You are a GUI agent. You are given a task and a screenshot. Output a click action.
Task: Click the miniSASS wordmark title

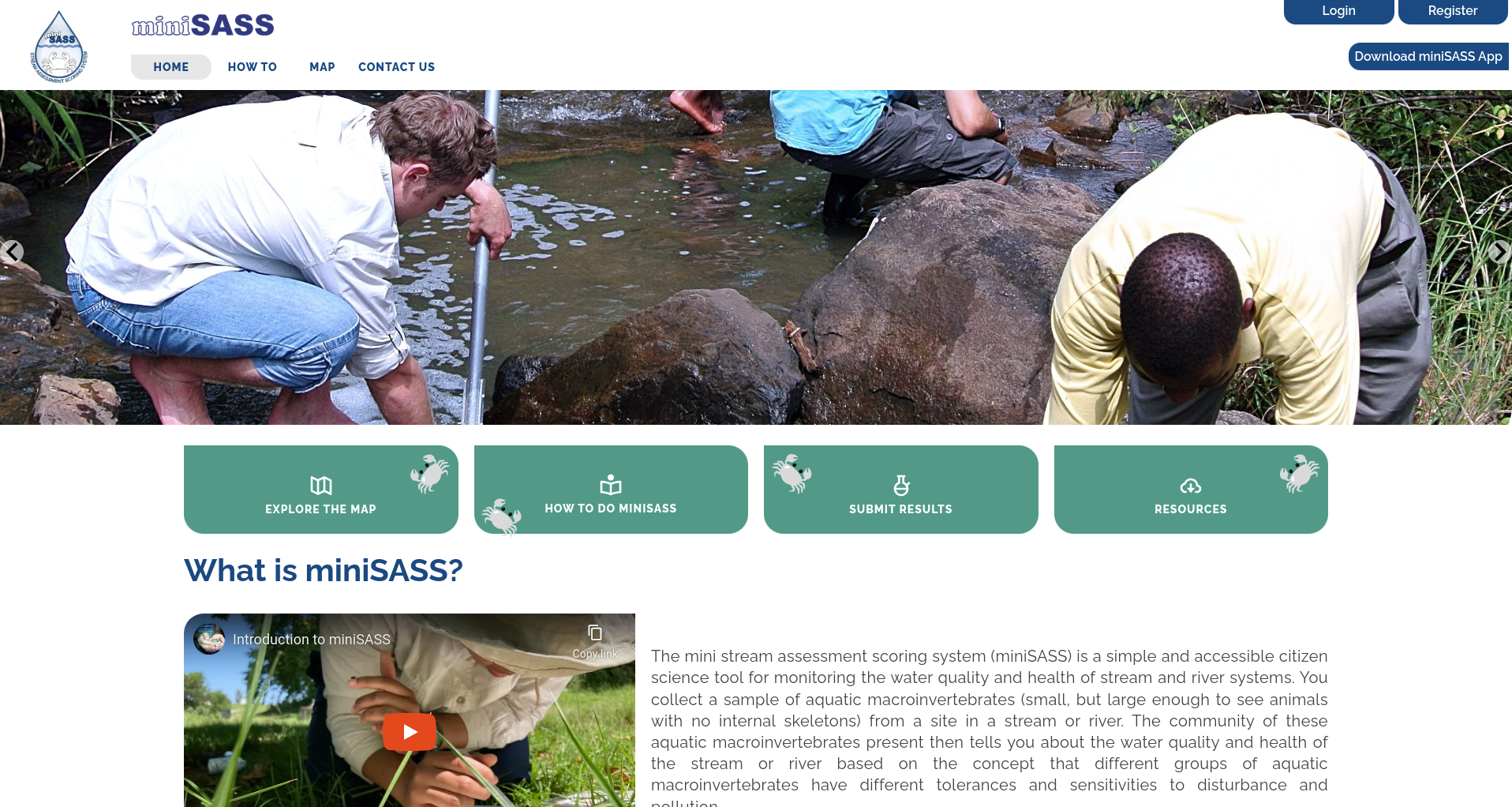click(x=203, y=25)
